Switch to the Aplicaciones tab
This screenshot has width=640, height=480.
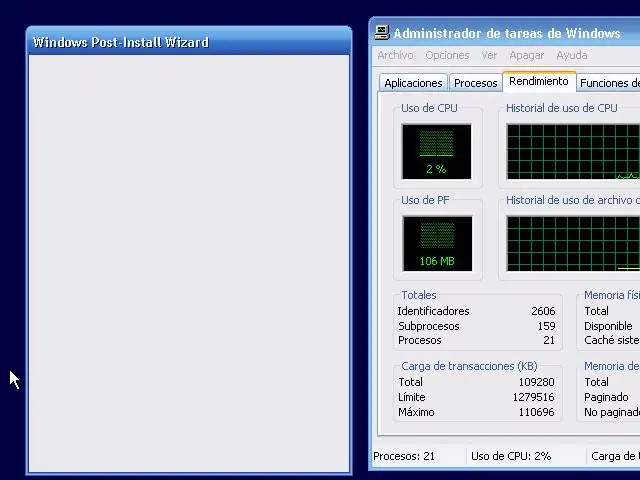413,83
